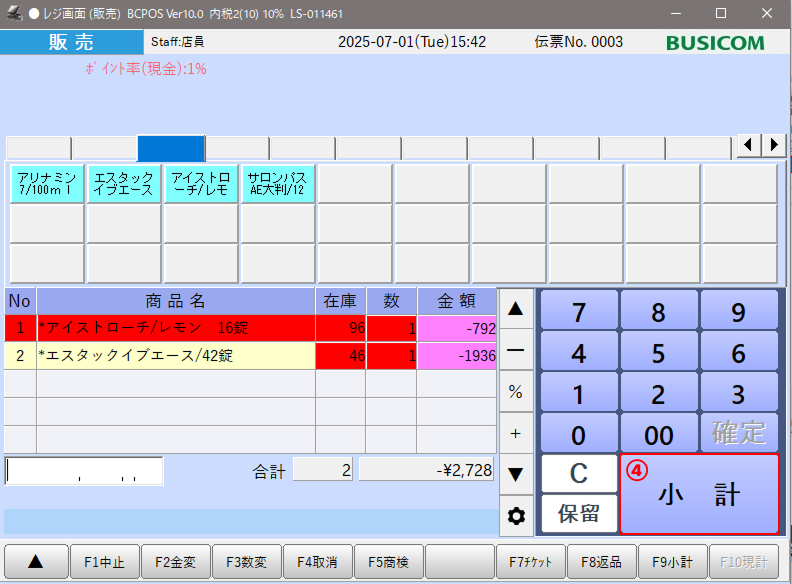Add サロンパスAE大判/12 product preset
The height and width of the screenshot is (584, 792).
pyautogui.click(x=277, y=184)
